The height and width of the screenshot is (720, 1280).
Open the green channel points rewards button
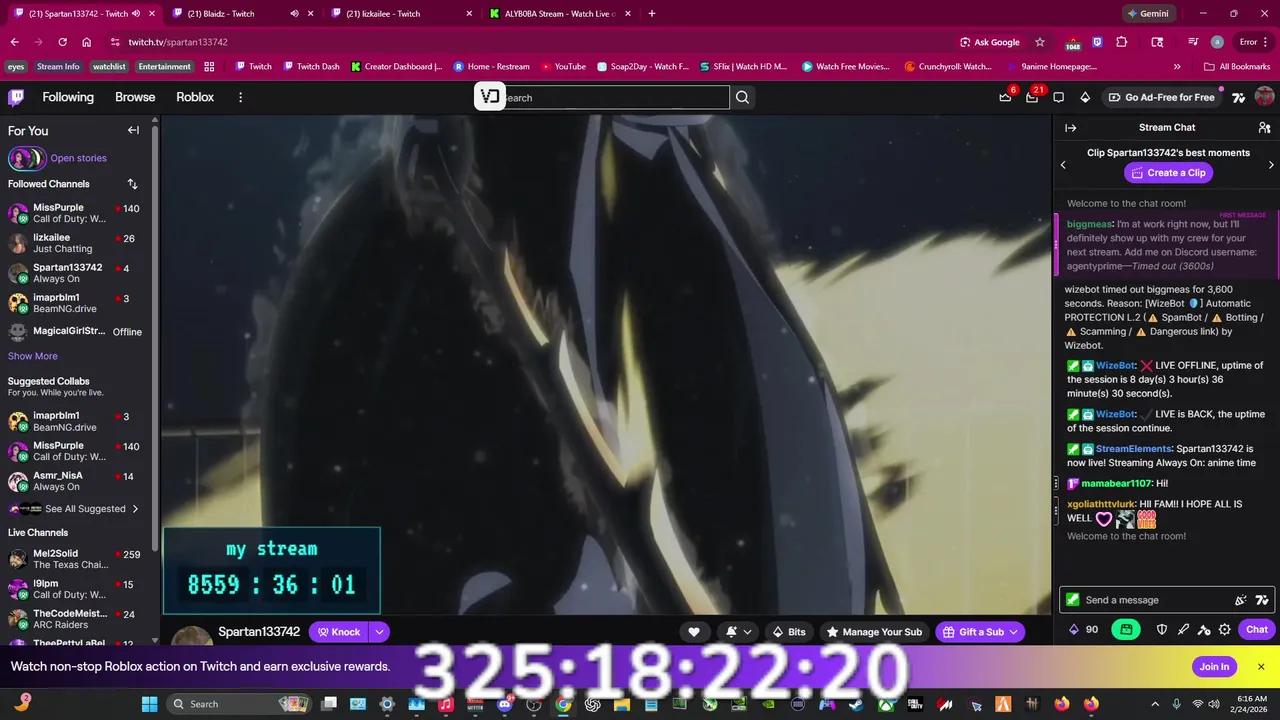point(1126,629)
